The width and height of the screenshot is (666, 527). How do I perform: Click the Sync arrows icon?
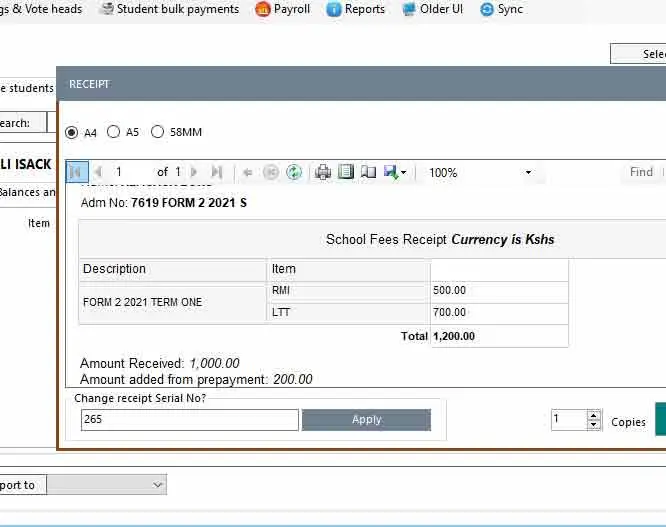[x=487, y=9]
